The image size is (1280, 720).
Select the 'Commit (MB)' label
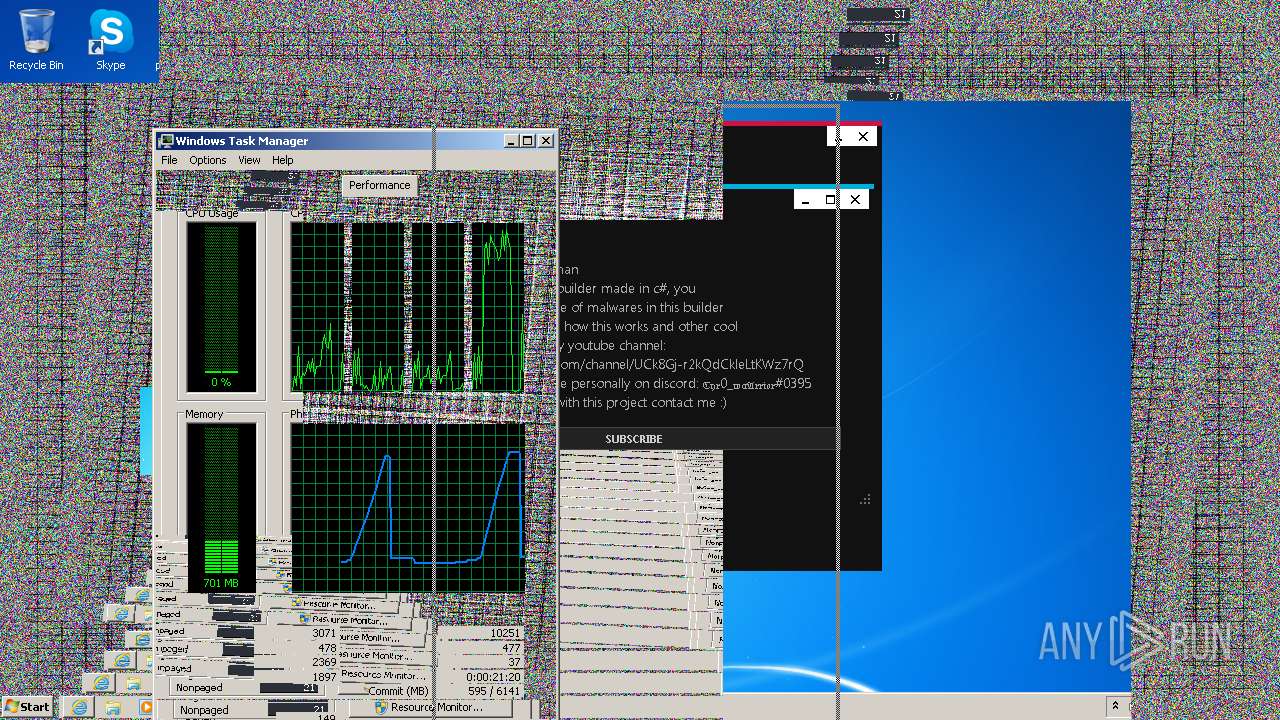pos(398,691)
